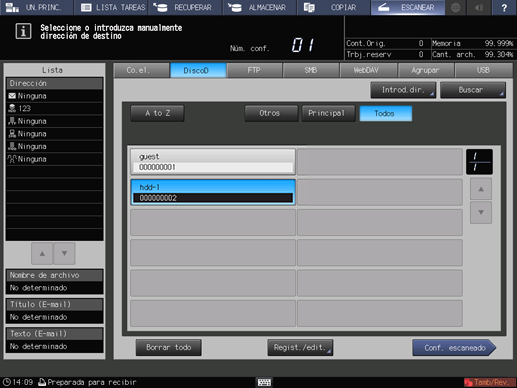Select the DiscoD tab
The image size is (517, 388).
coord(198,70)
